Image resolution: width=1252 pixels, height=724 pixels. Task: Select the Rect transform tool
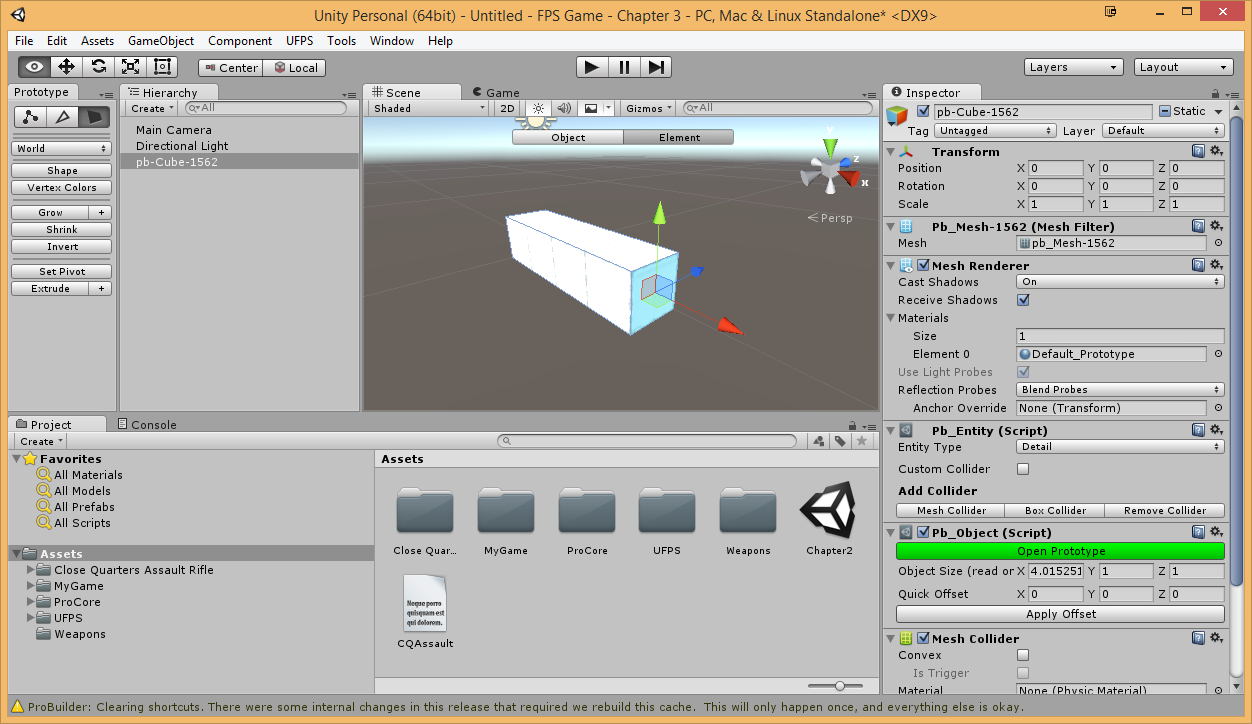pyautogui.click(x=162, y=67)
